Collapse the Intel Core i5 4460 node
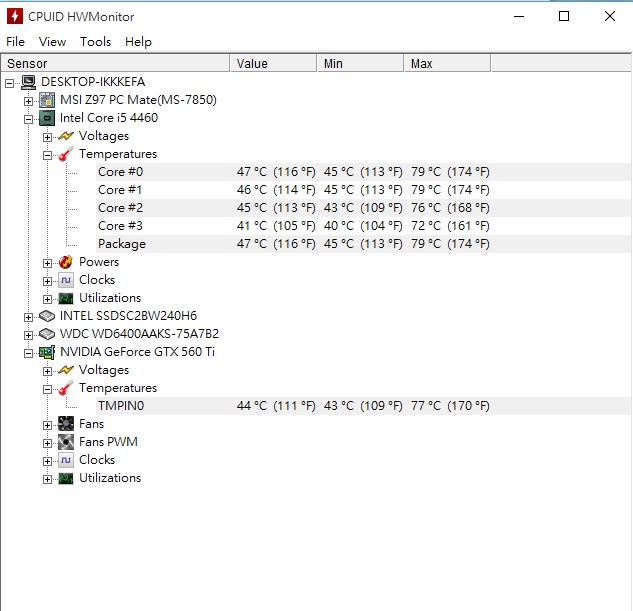The image size is (633, 611). pos(28,119)
